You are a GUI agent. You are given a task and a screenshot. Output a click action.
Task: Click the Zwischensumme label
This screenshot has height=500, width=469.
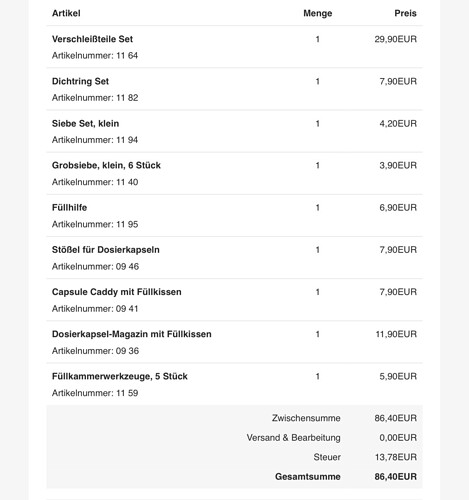(306, 418)
